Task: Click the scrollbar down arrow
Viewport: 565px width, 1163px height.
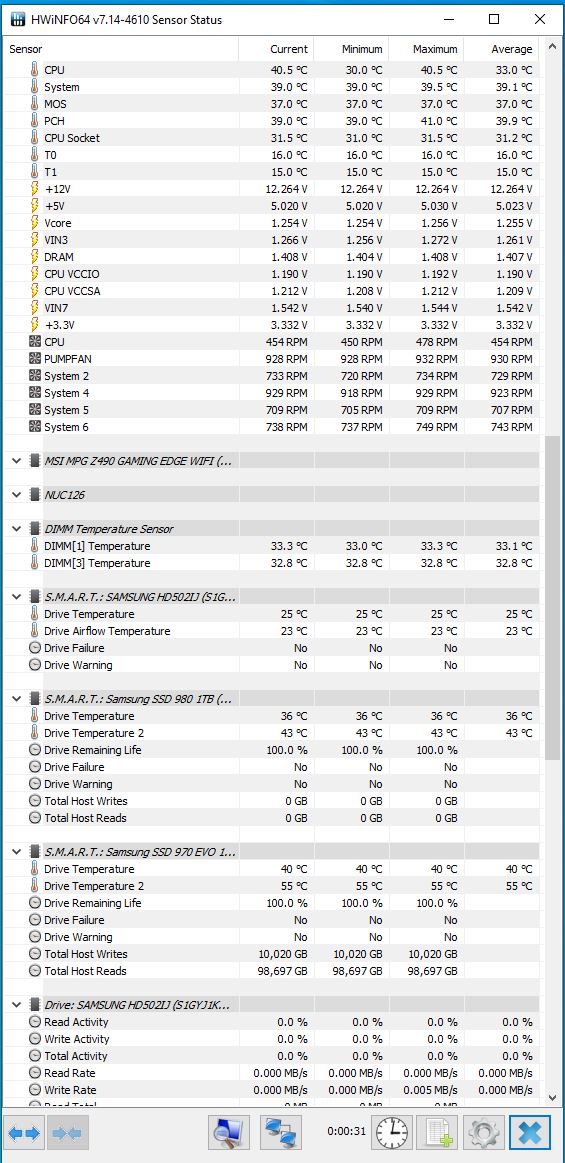Action: [552, 1097]
